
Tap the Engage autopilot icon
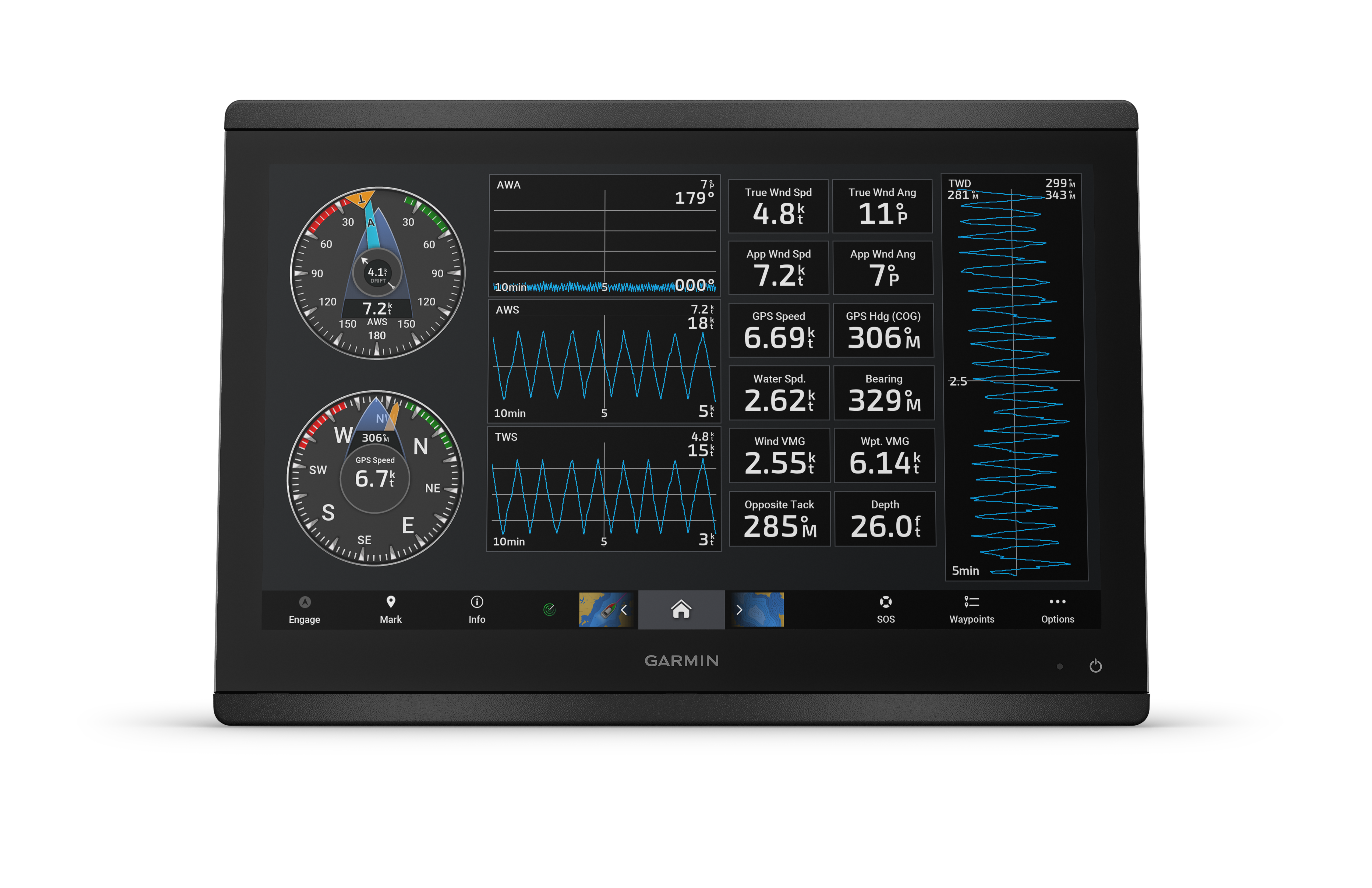(x=305, y=602)
